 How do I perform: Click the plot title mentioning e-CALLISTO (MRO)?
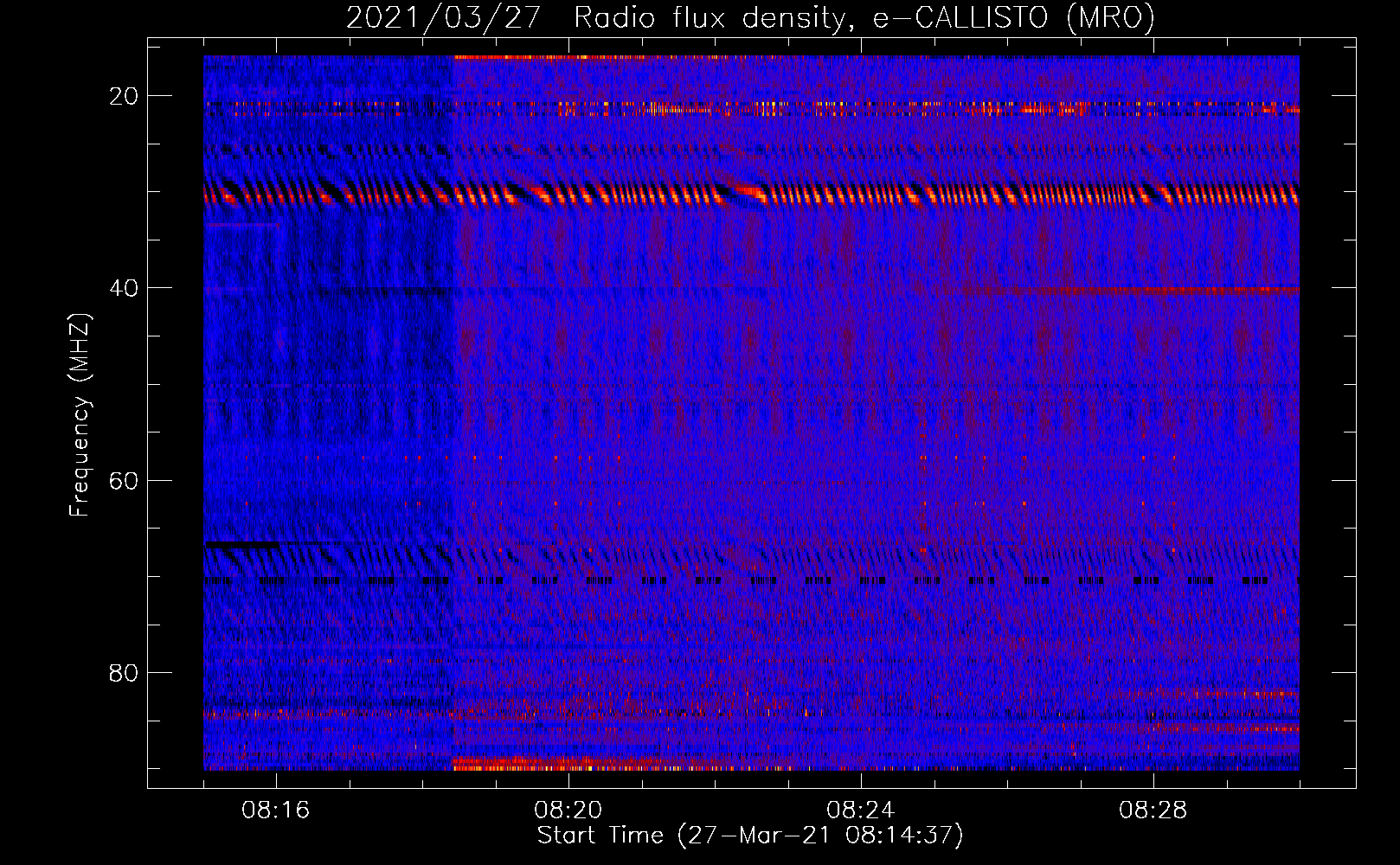pyautogui.click(x=750, y=18)
